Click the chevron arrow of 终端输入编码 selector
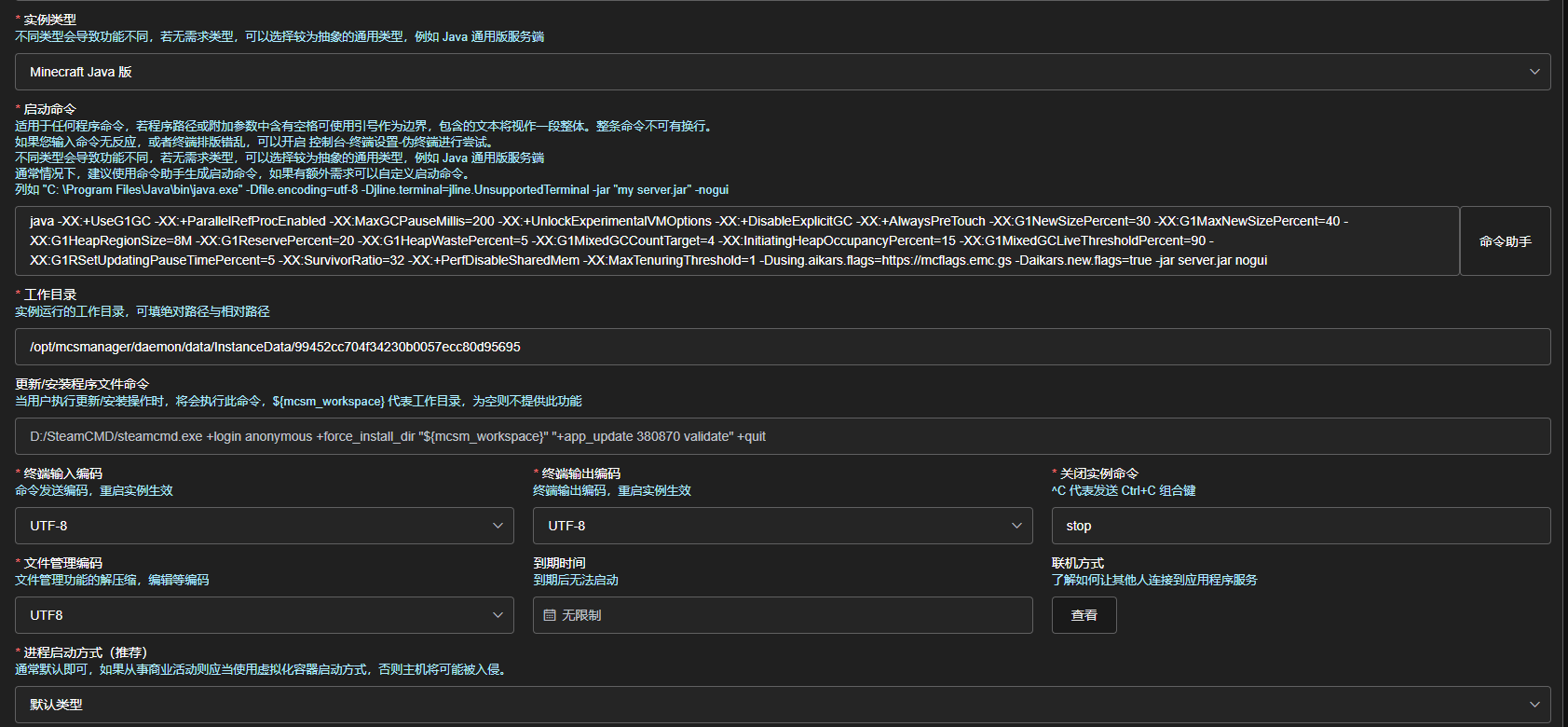The image size is (1568, 727). tap(498, 526)
